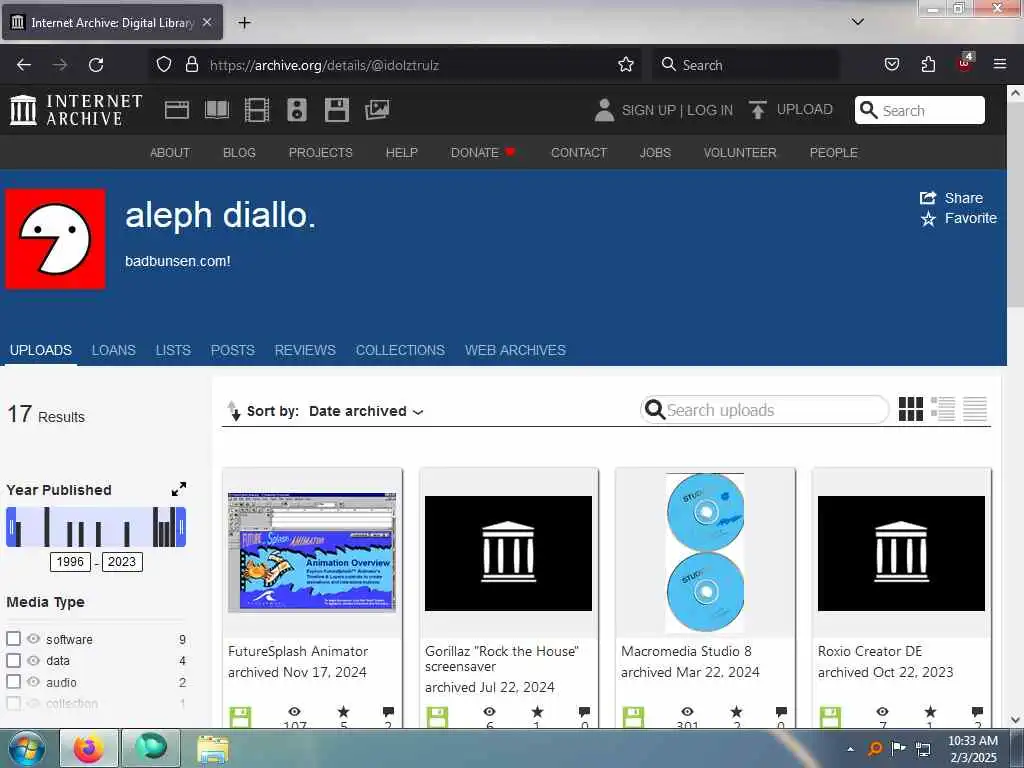
Task: Toggle the eye icon next to data
Action: [x=33, y=660]
